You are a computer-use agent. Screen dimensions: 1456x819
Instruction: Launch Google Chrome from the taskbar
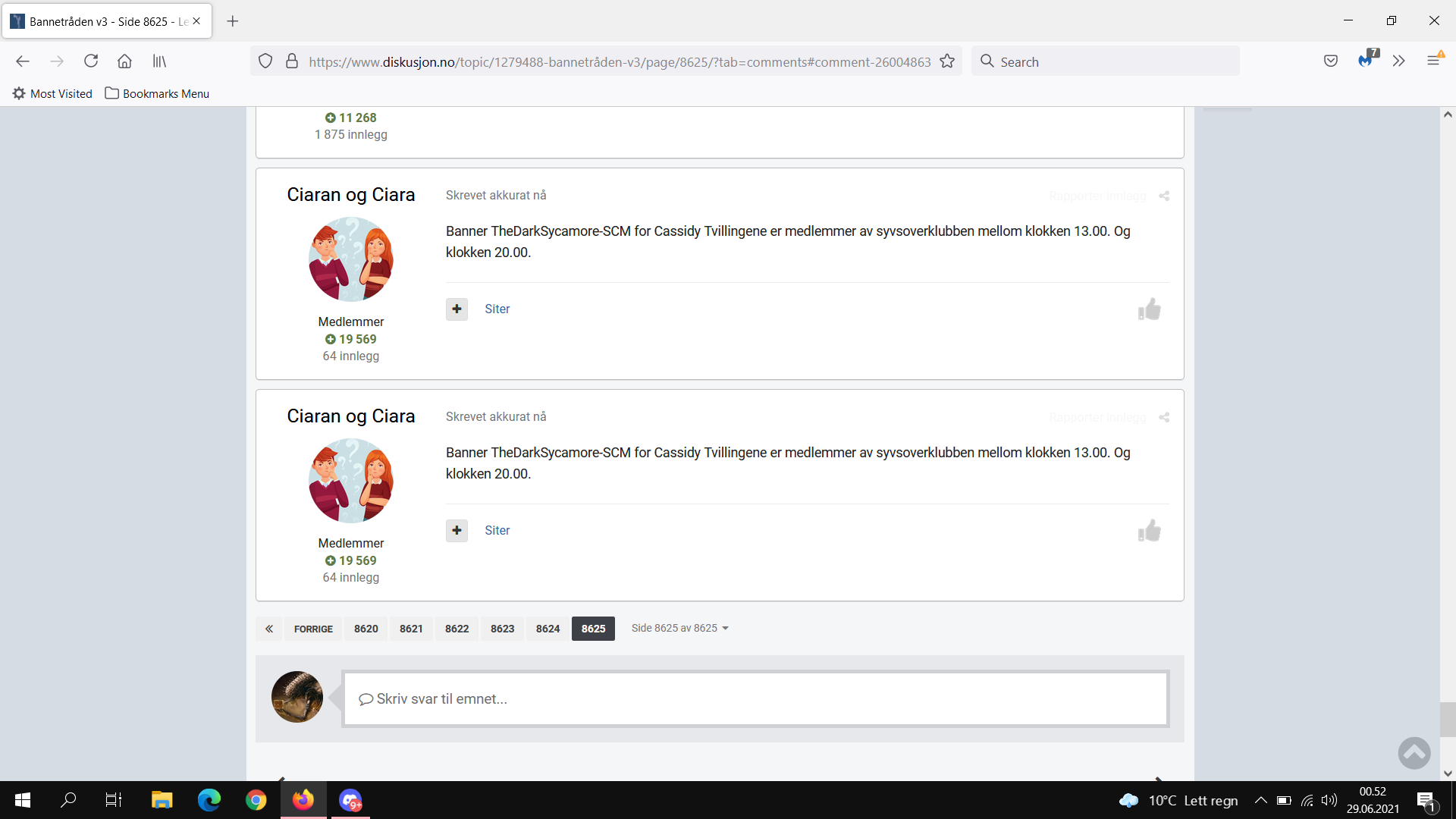coord(256,800)
